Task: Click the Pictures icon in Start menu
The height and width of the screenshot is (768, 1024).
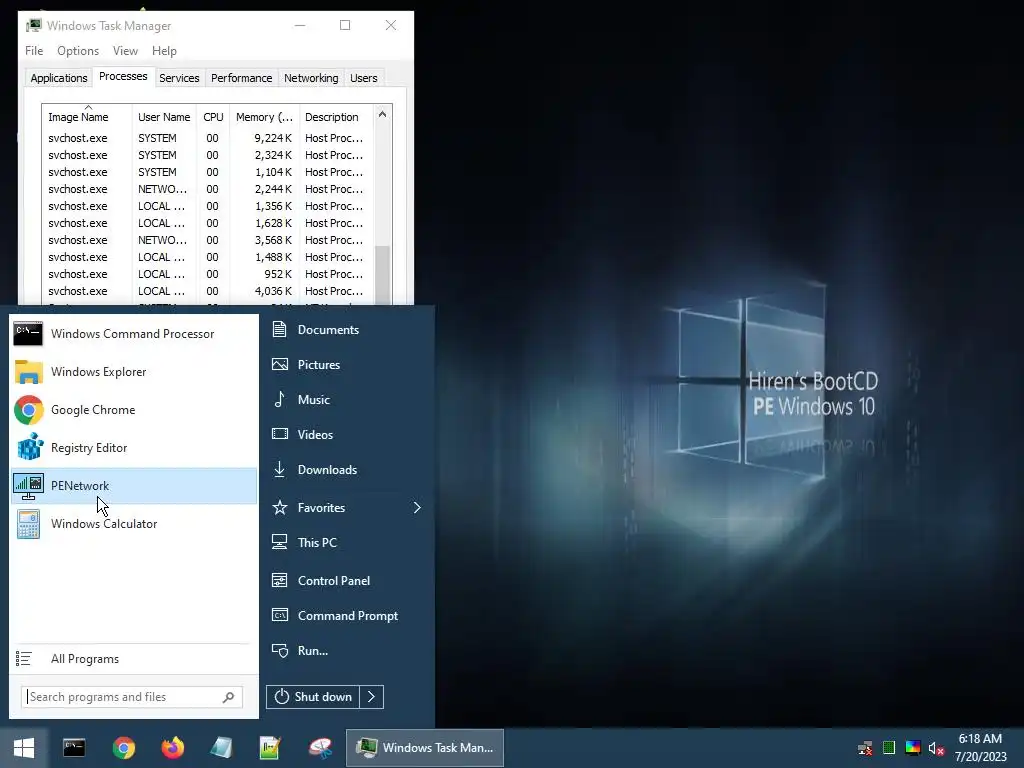Action: (x=280, y=364)
